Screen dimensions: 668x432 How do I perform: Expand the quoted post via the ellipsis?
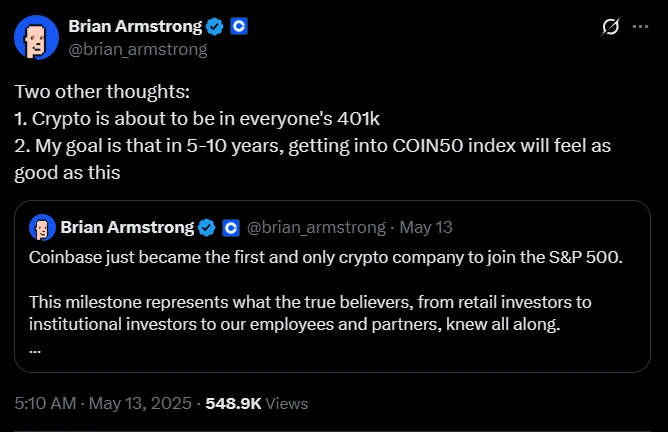tap(35, 351)
